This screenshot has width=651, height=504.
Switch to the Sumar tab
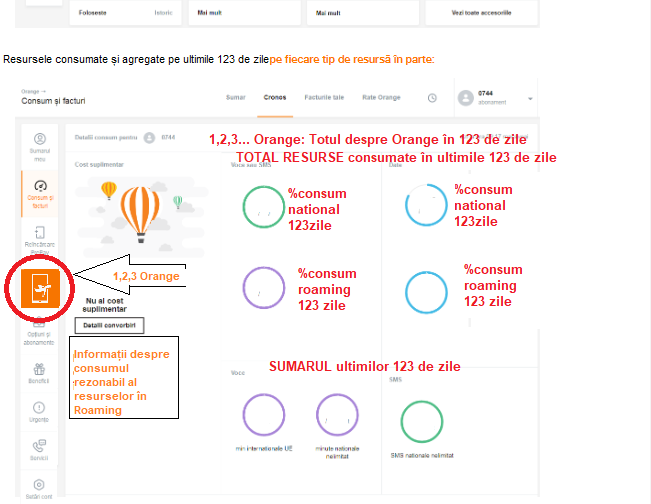pos(236,98)
